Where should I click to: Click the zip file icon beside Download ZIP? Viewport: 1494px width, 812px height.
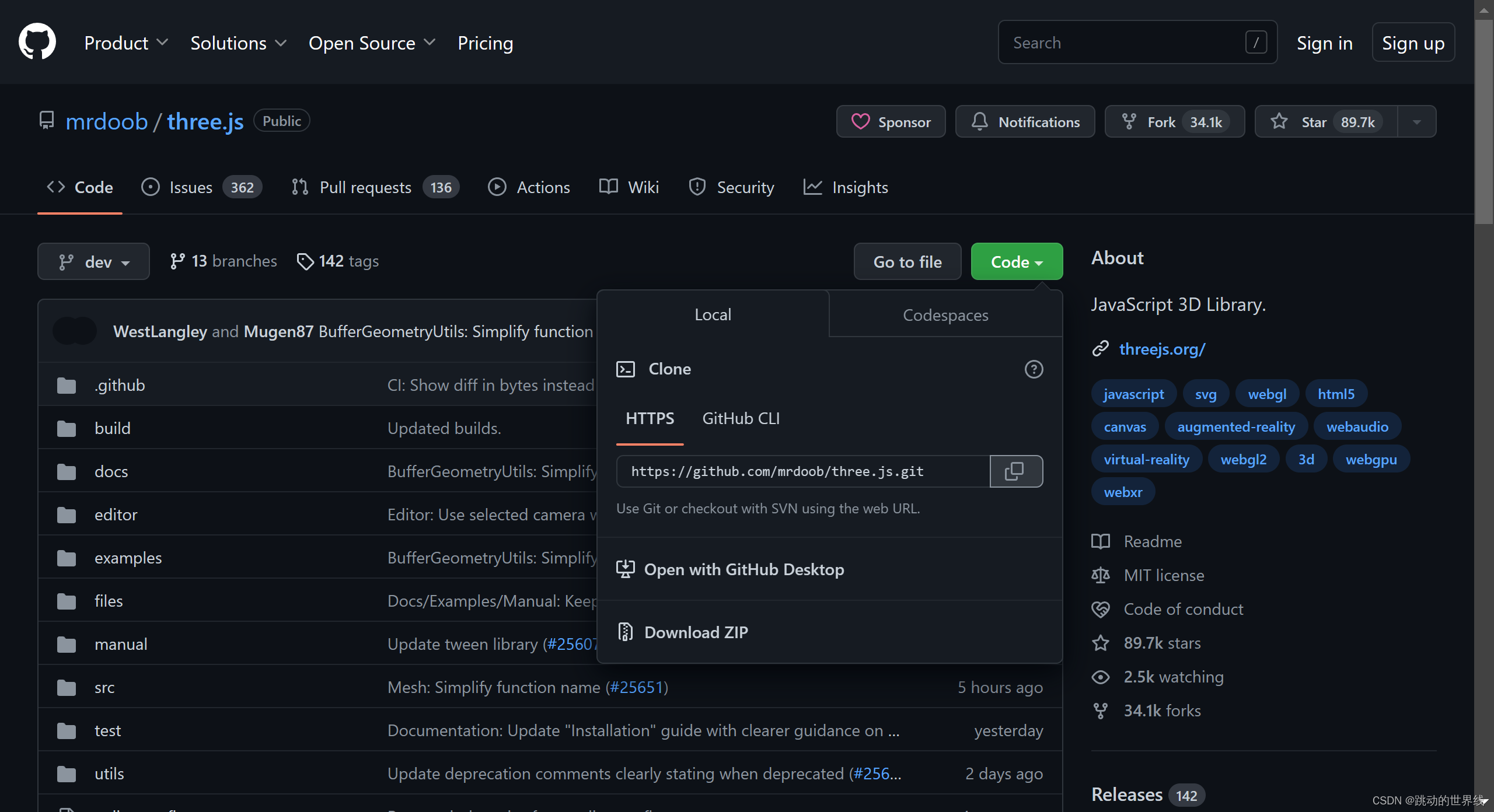[626, 632]
